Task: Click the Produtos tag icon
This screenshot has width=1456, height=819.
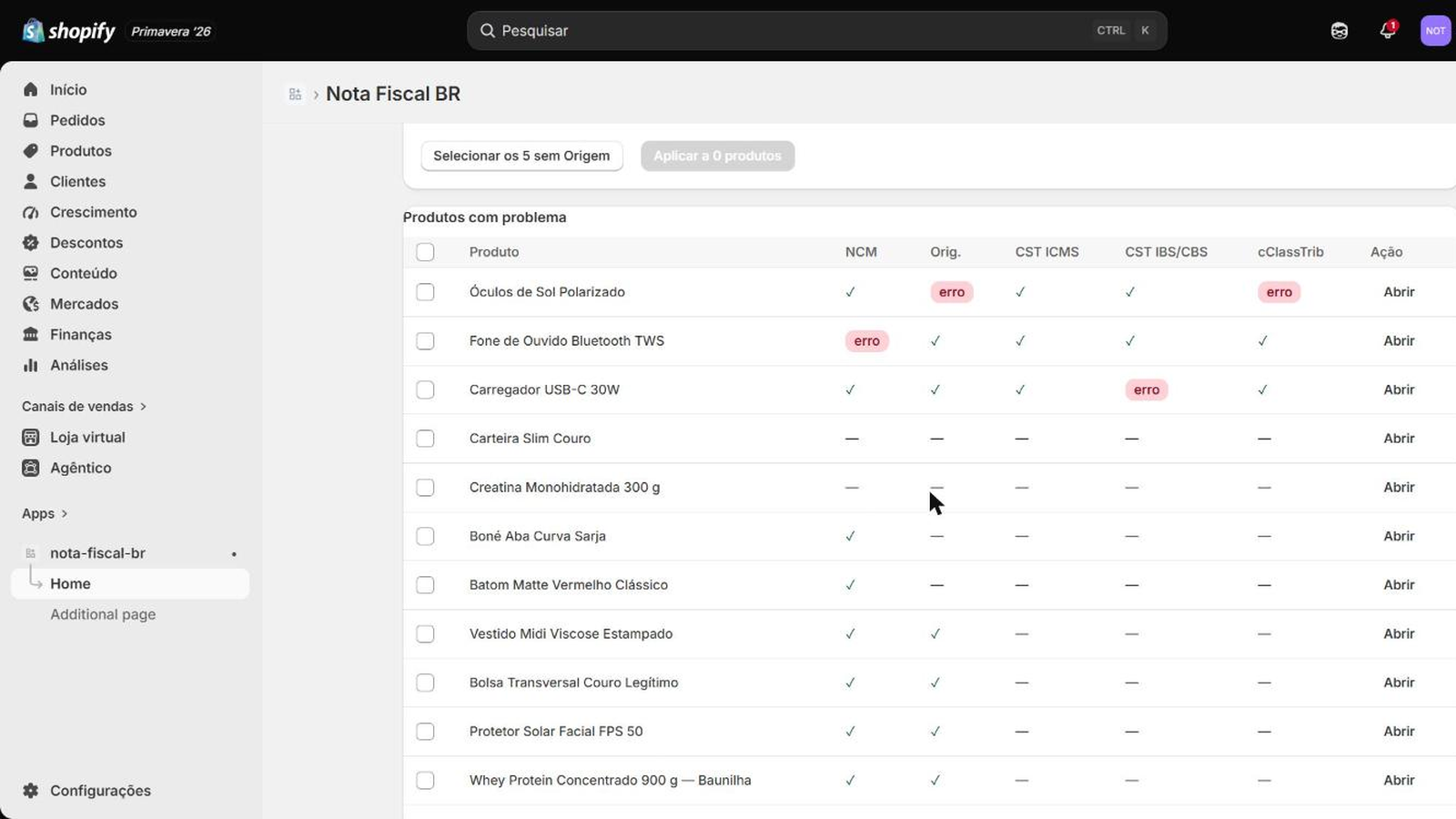Action: click(x=31, y=151)
